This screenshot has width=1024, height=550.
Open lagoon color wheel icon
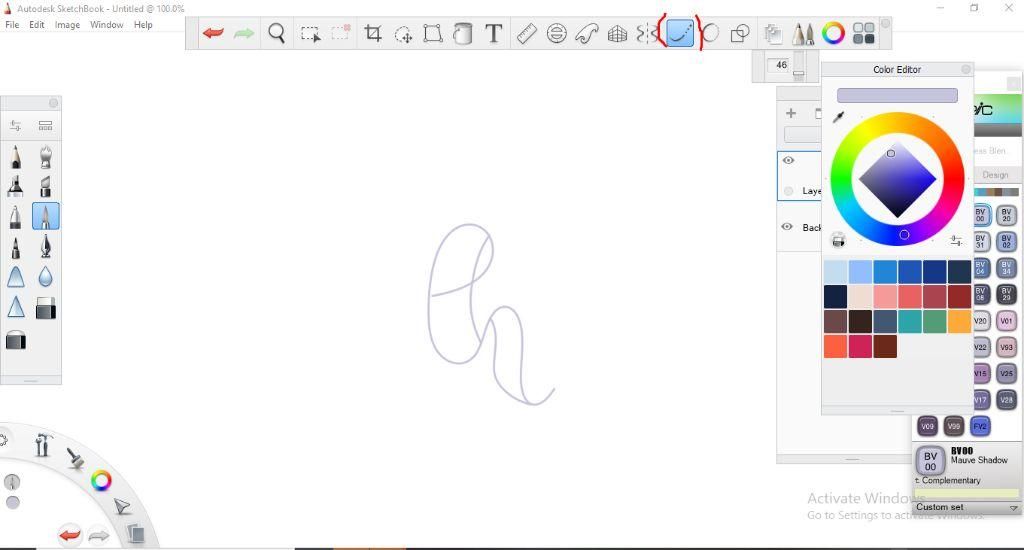pos(101,481)
